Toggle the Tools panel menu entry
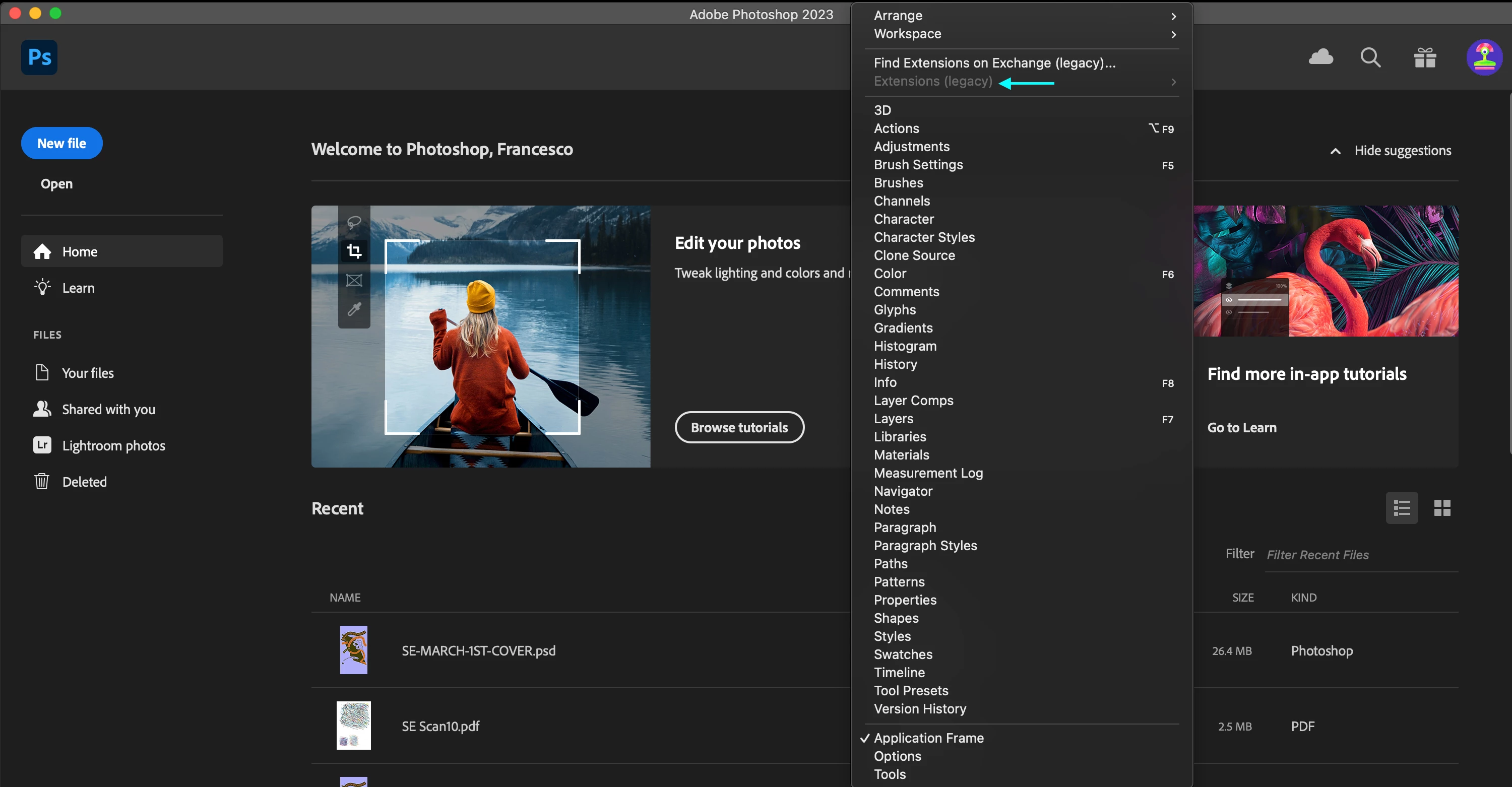Viewport: 1512px width, 787px height. [x=890, y=774]
